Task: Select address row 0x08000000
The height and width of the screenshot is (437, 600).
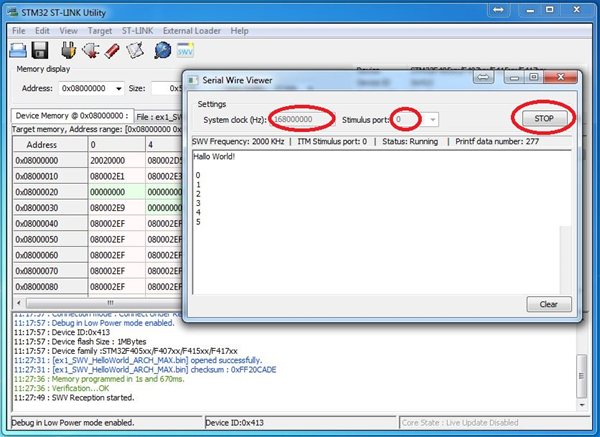Action: [x=50, y=160]
